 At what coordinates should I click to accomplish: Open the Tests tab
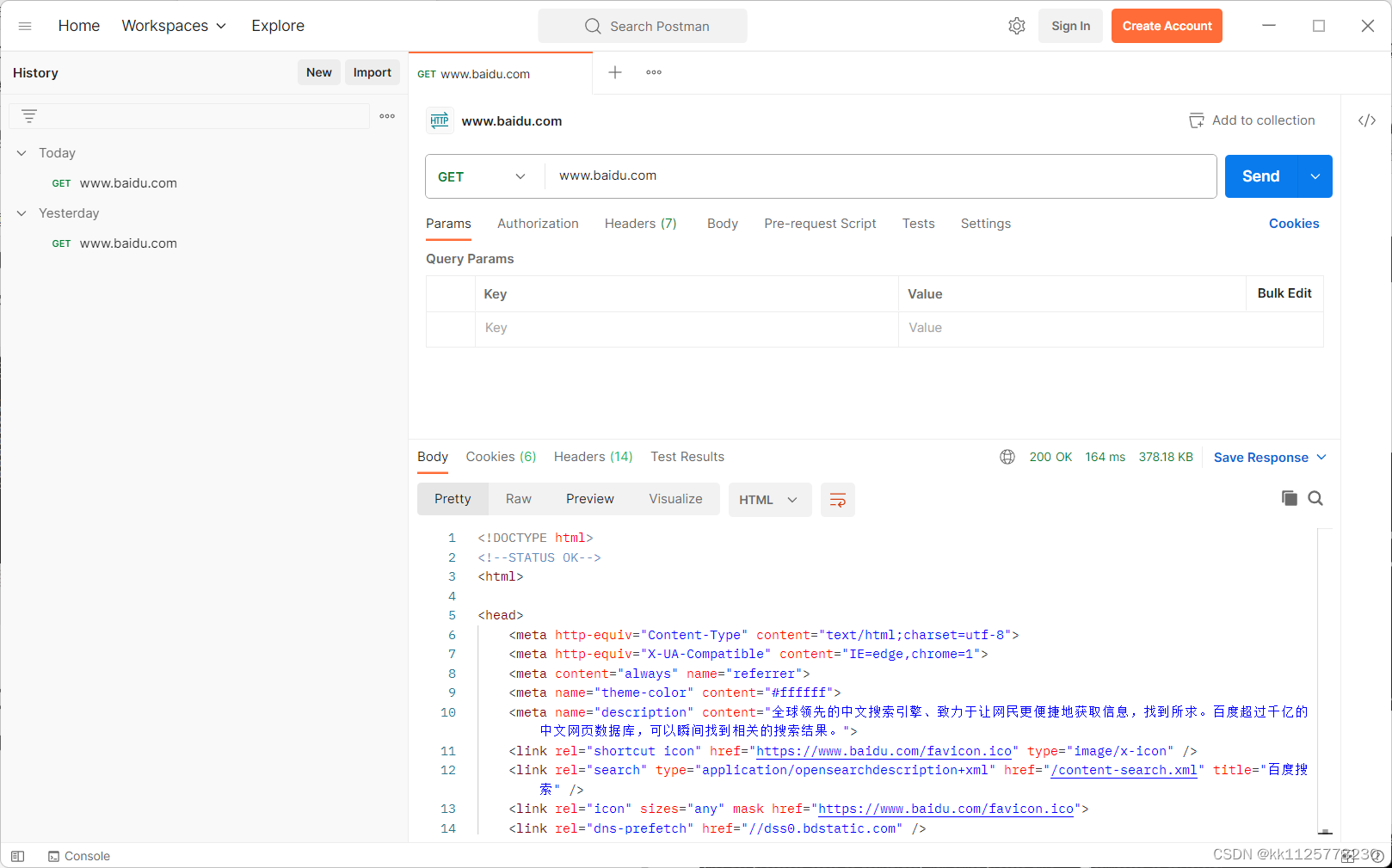[918, 224]
